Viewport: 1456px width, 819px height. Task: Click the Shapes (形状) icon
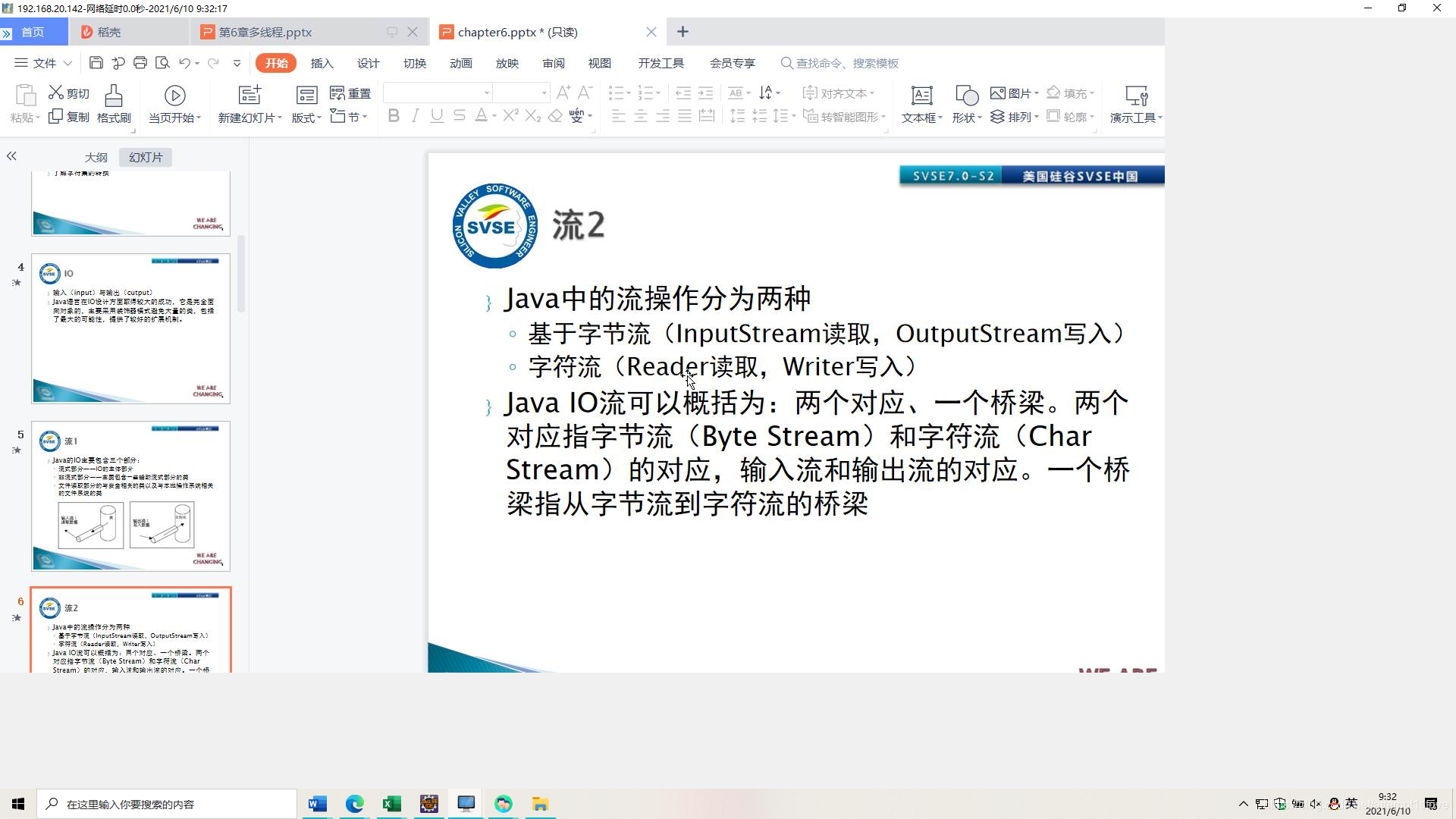pos(966,96)
